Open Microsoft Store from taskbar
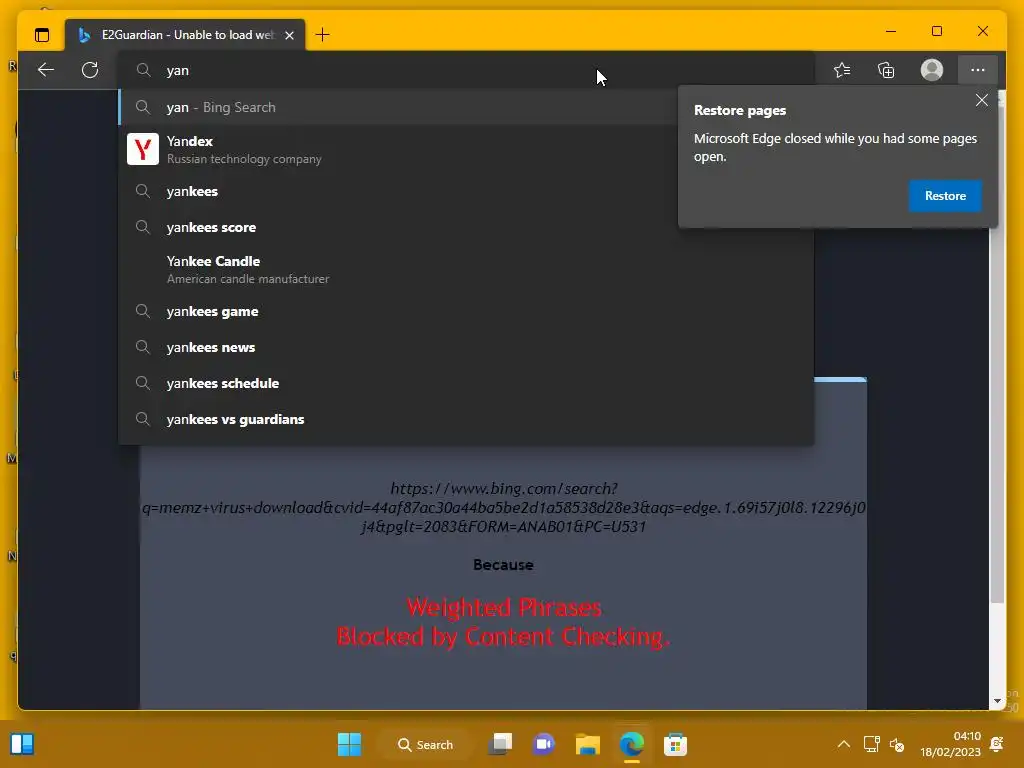The image size is (1024, 768). (x=675, y=744)
